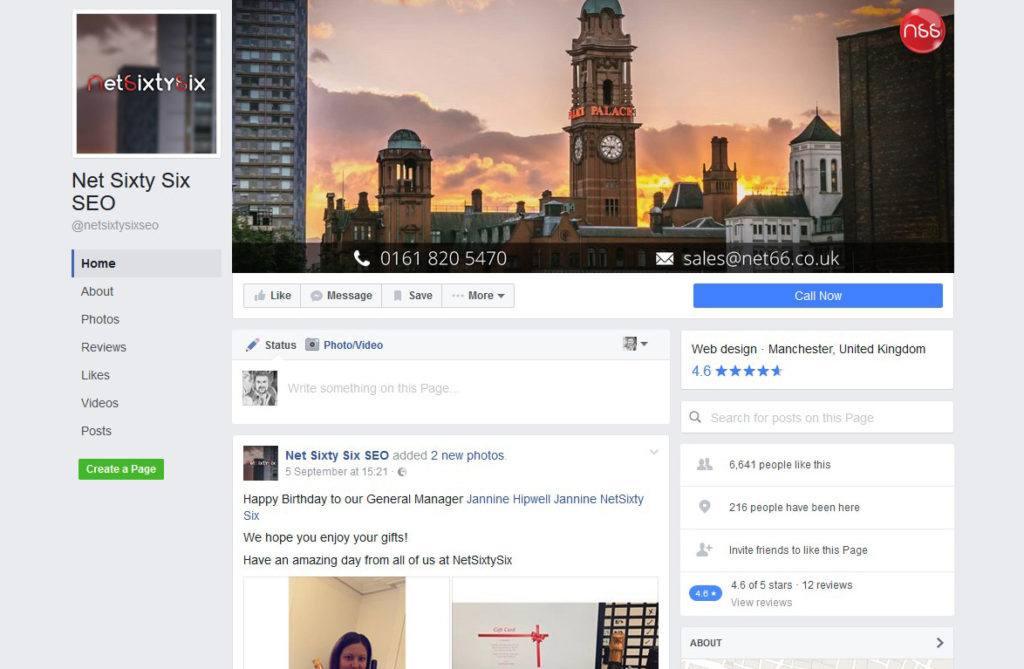Click '6,641 people like this'
This screenshot has width=1024, height=669.
pos(780,465)
